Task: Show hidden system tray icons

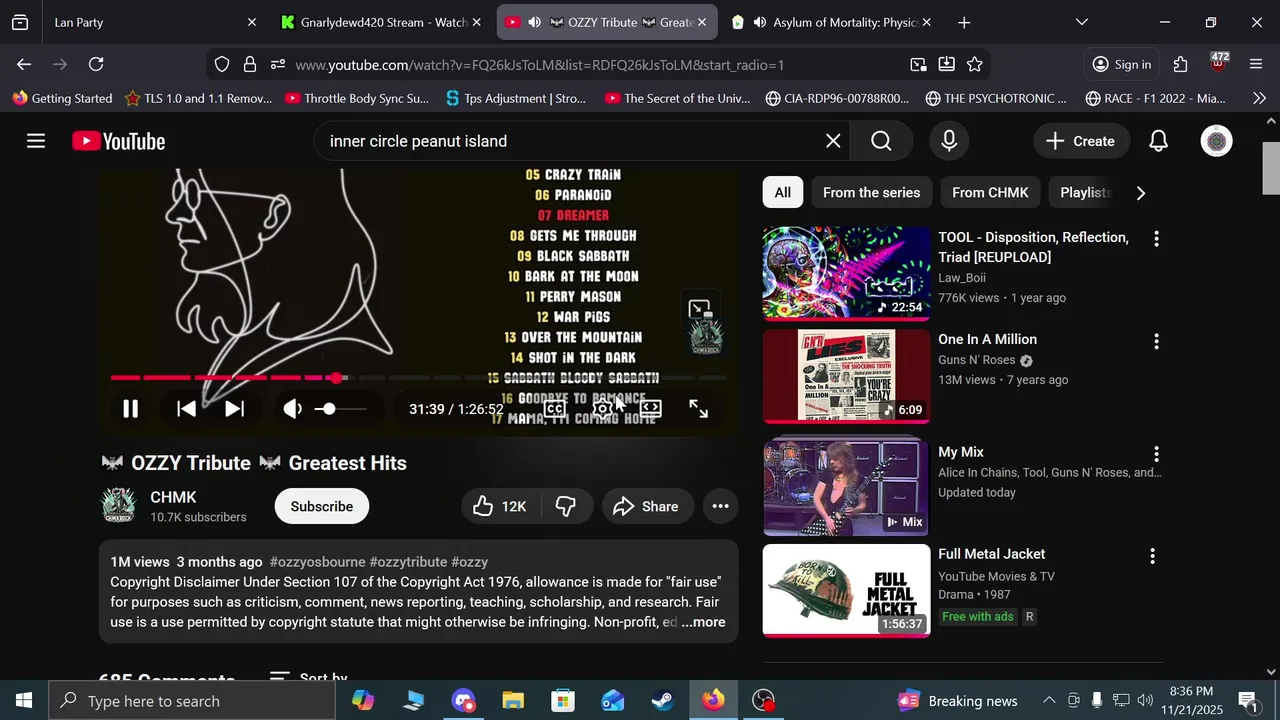Action: tap(1049, 700)
